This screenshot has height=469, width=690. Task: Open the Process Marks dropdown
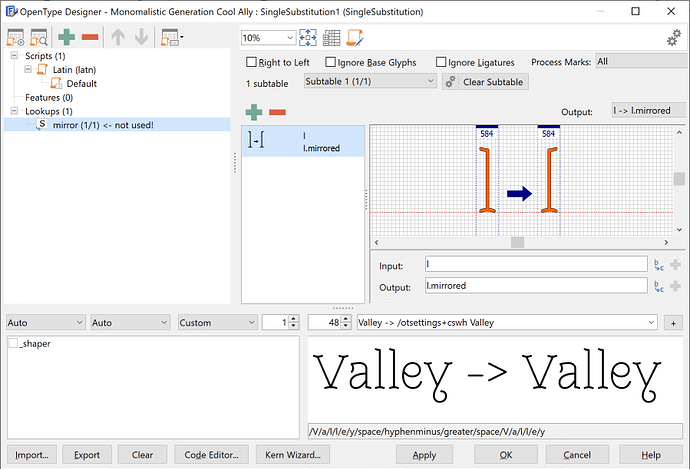[639, 62]
